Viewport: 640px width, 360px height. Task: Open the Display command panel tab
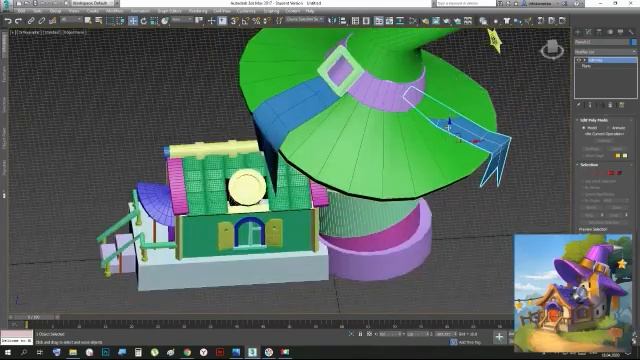coord(620,32)
